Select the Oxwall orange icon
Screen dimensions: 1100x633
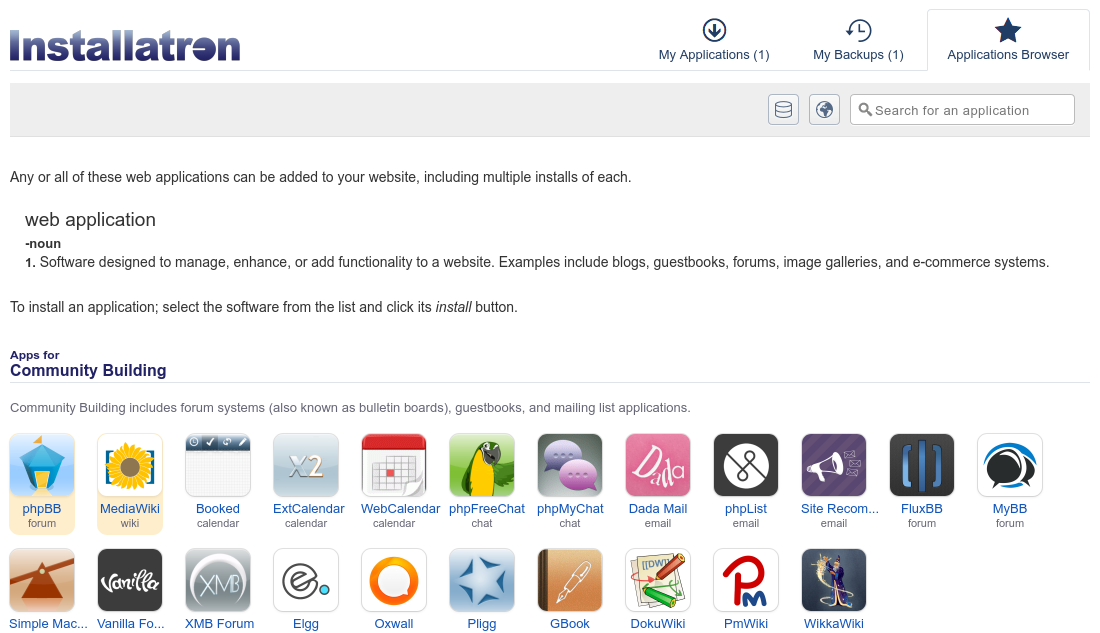pos(394,580)
